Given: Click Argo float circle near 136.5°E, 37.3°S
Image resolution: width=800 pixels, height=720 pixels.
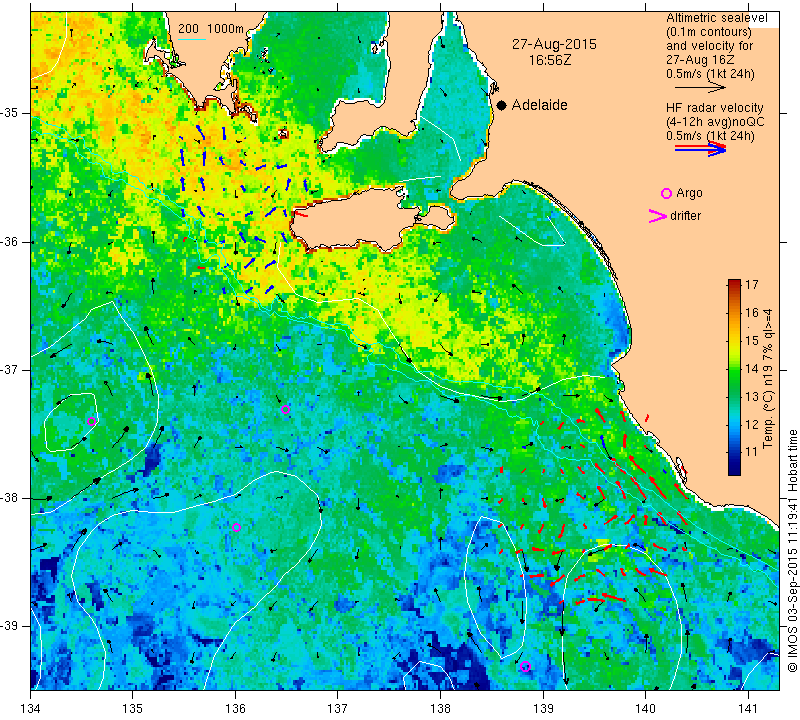Looking at the screenshot, I should (285, 409).
